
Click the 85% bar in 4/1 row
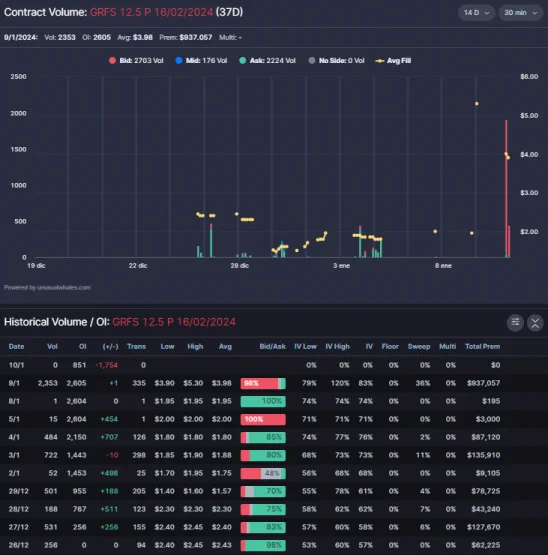[263, 437]
